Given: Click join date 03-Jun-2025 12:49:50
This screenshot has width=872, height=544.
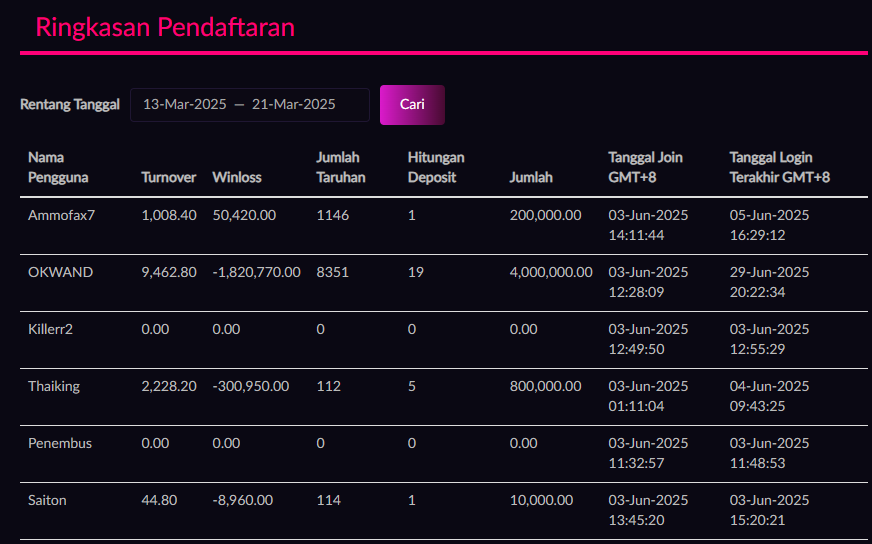Looking at the screenshot, I should 648,339.
